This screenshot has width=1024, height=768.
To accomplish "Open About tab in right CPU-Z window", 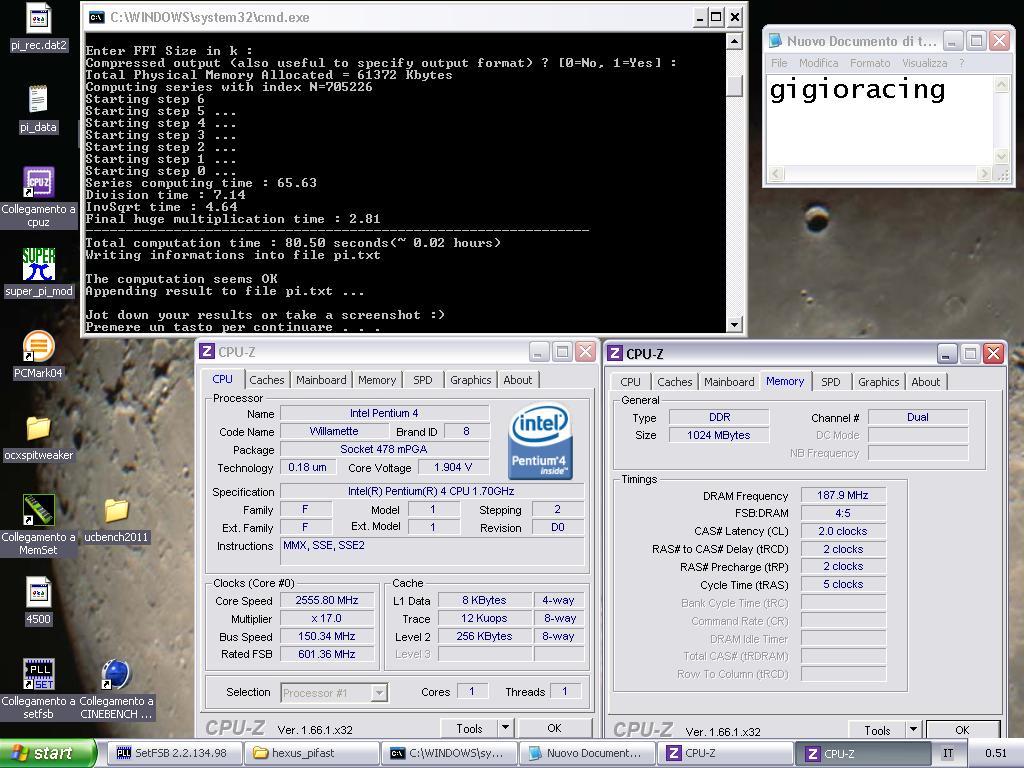I will [925, 382].
